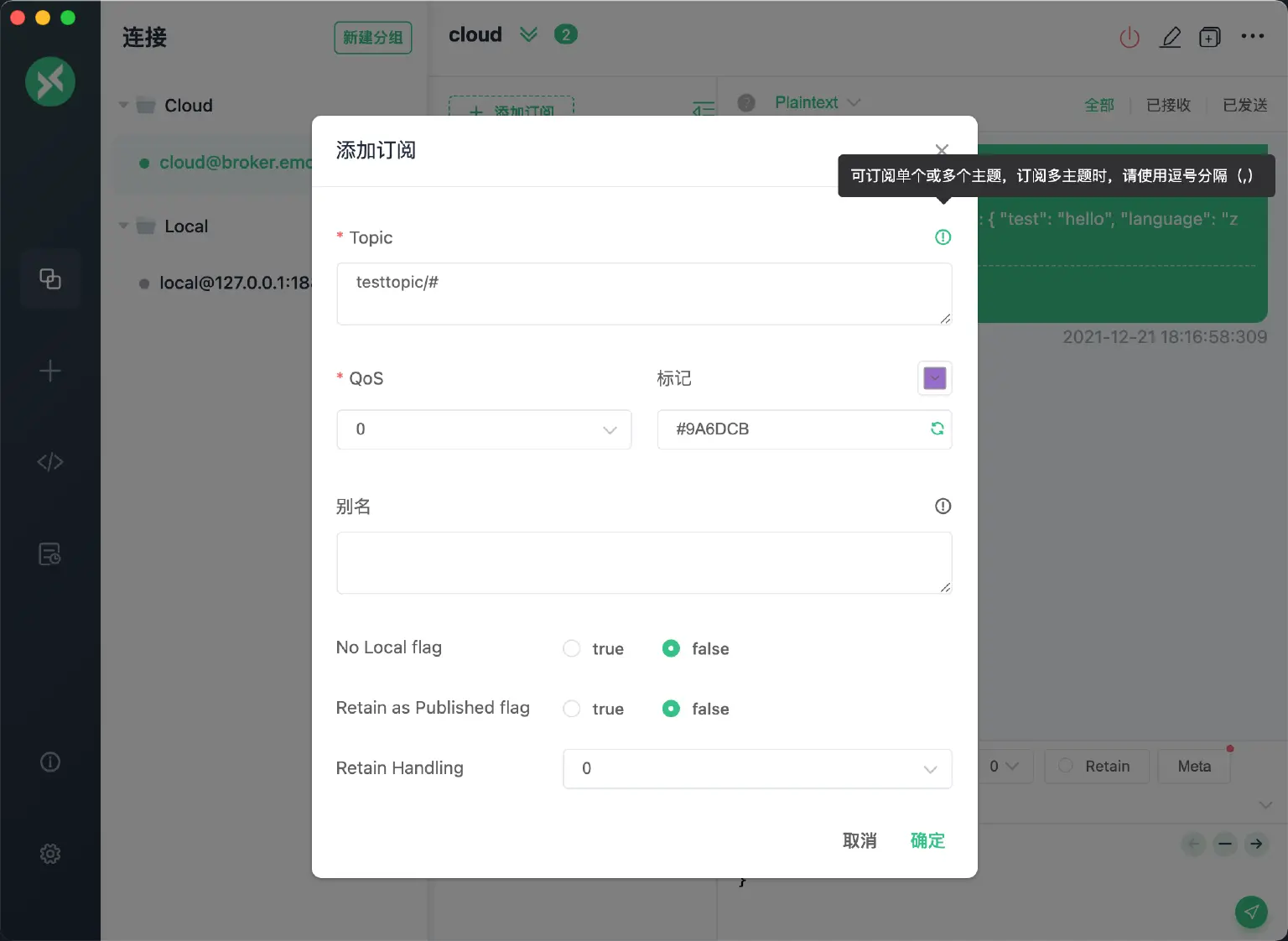Click the alias info hint icon

(943, 506)
